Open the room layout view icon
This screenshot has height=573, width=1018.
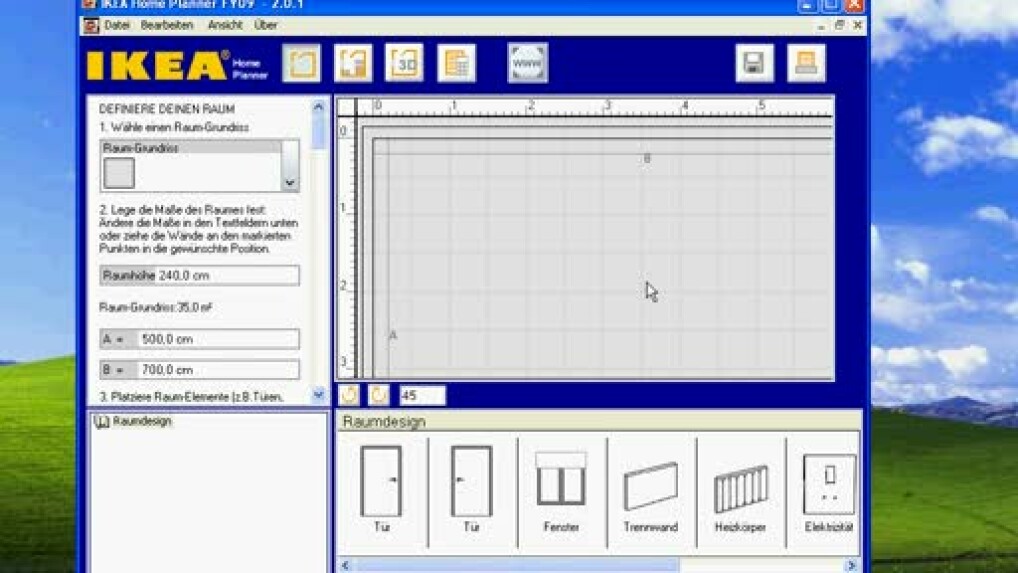(x=301, y=64)
